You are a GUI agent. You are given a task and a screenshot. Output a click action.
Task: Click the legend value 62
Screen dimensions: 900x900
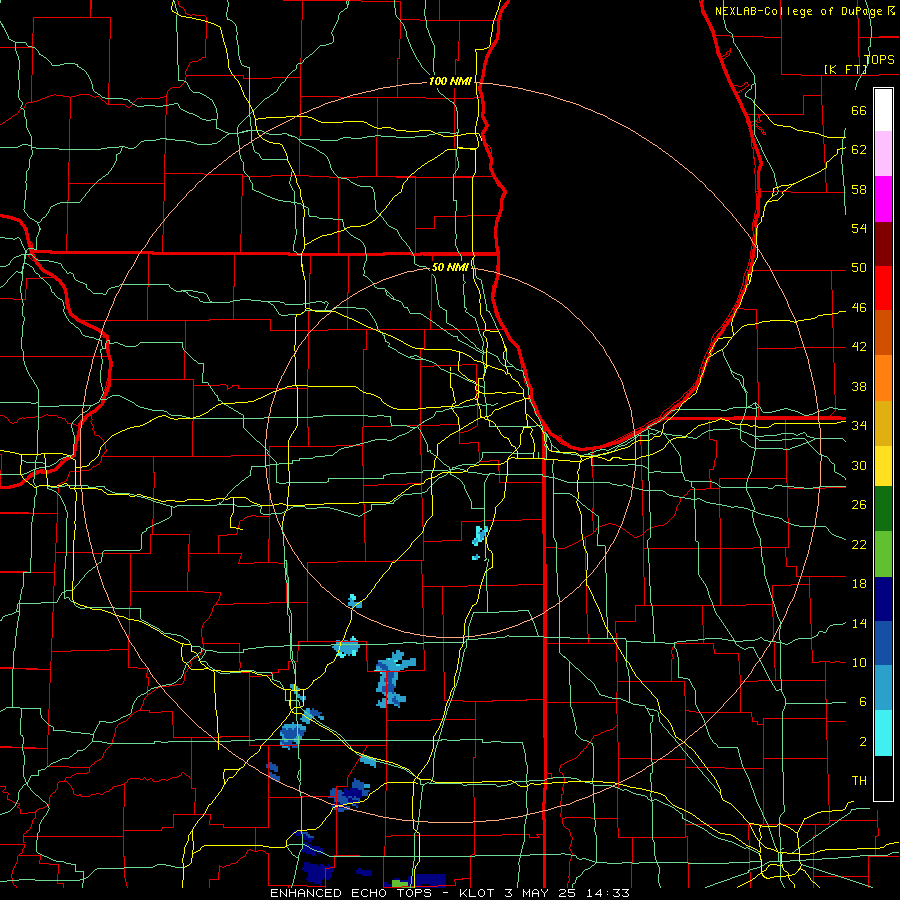(859, 149)
